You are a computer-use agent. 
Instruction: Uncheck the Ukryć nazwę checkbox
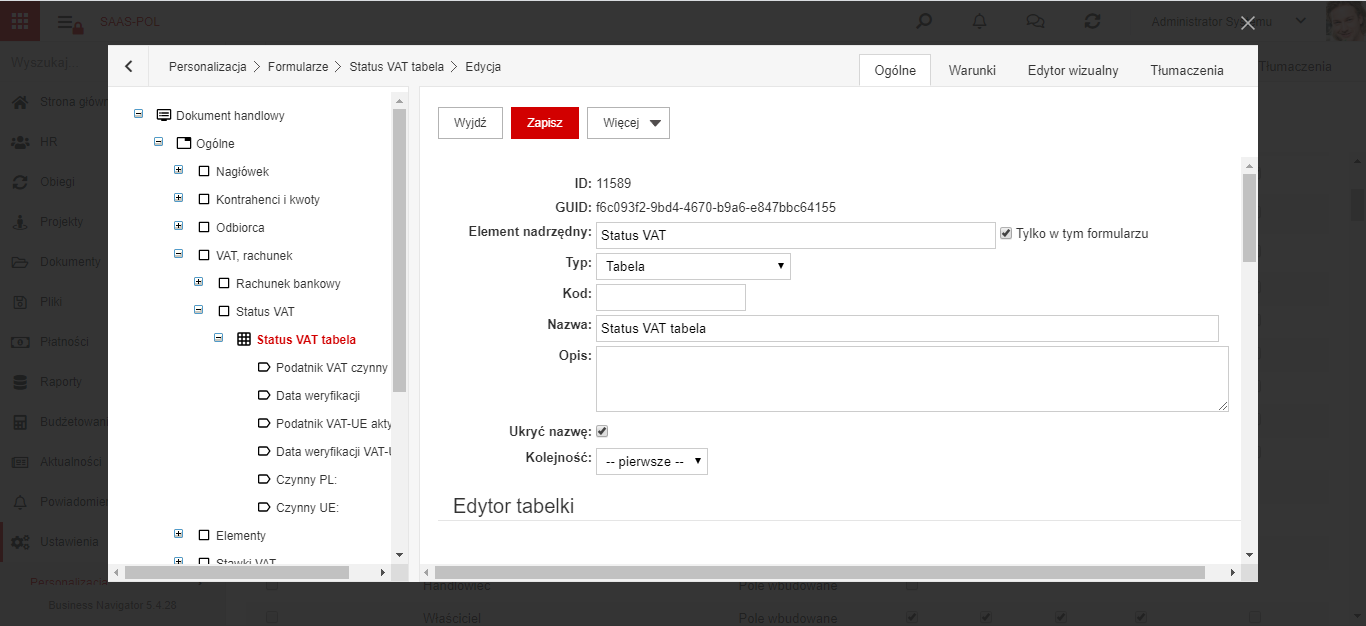point(602,432)
